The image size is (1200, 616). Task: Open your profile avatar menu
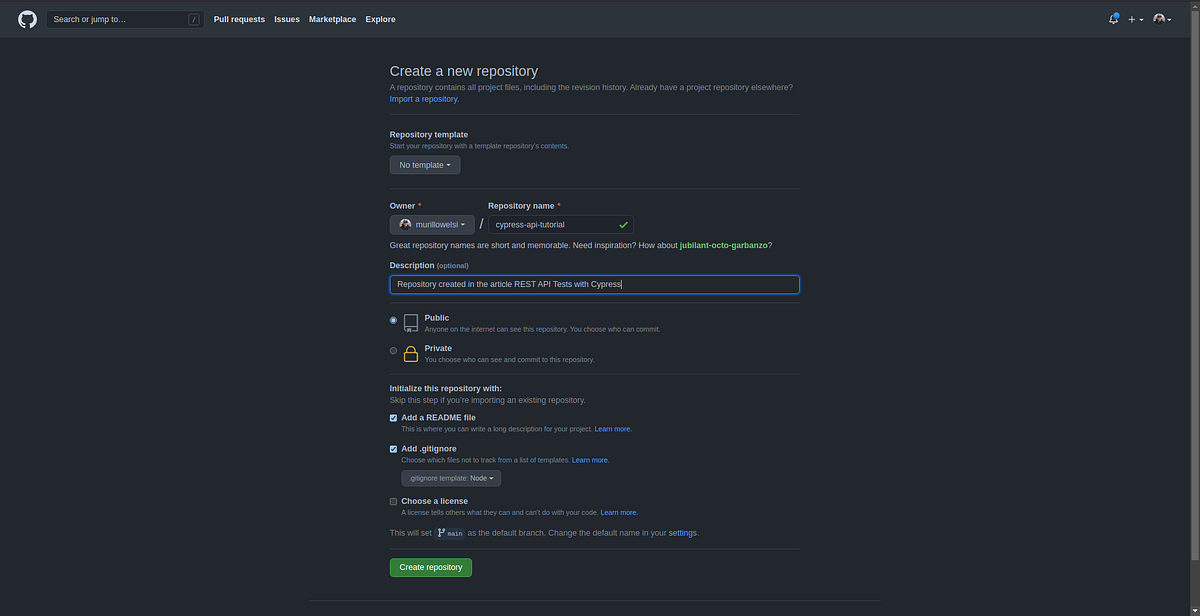[1159, 18]
